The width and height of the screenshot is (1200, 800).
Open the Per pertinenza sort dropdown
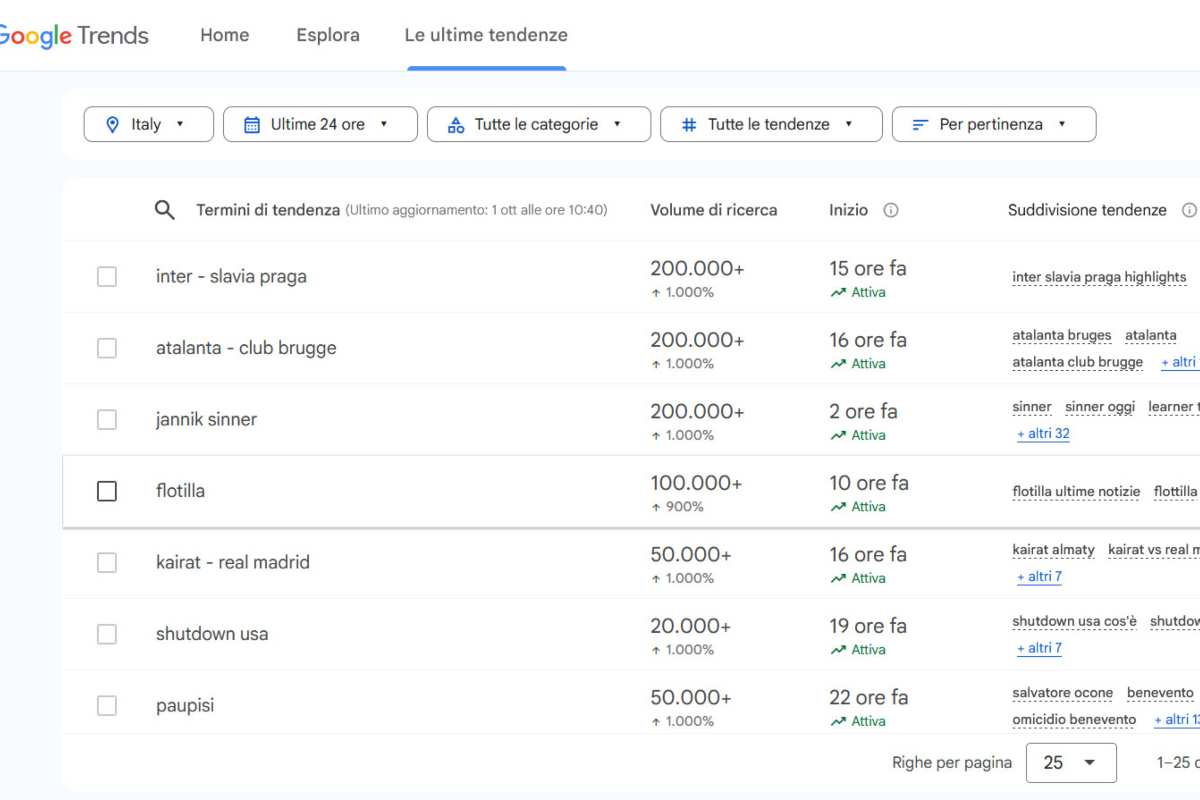(993, 125)
